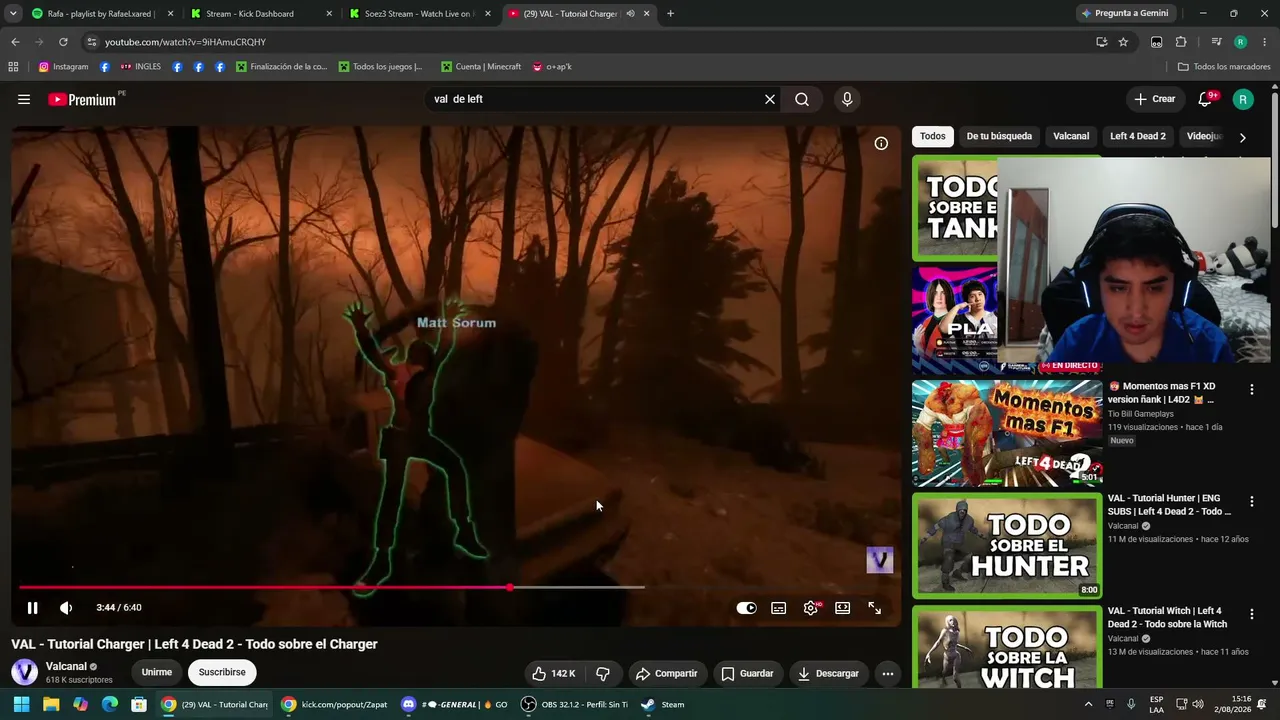1280x720 pixels.
Task: Open more actions below the video
Action: coord(887,673)
